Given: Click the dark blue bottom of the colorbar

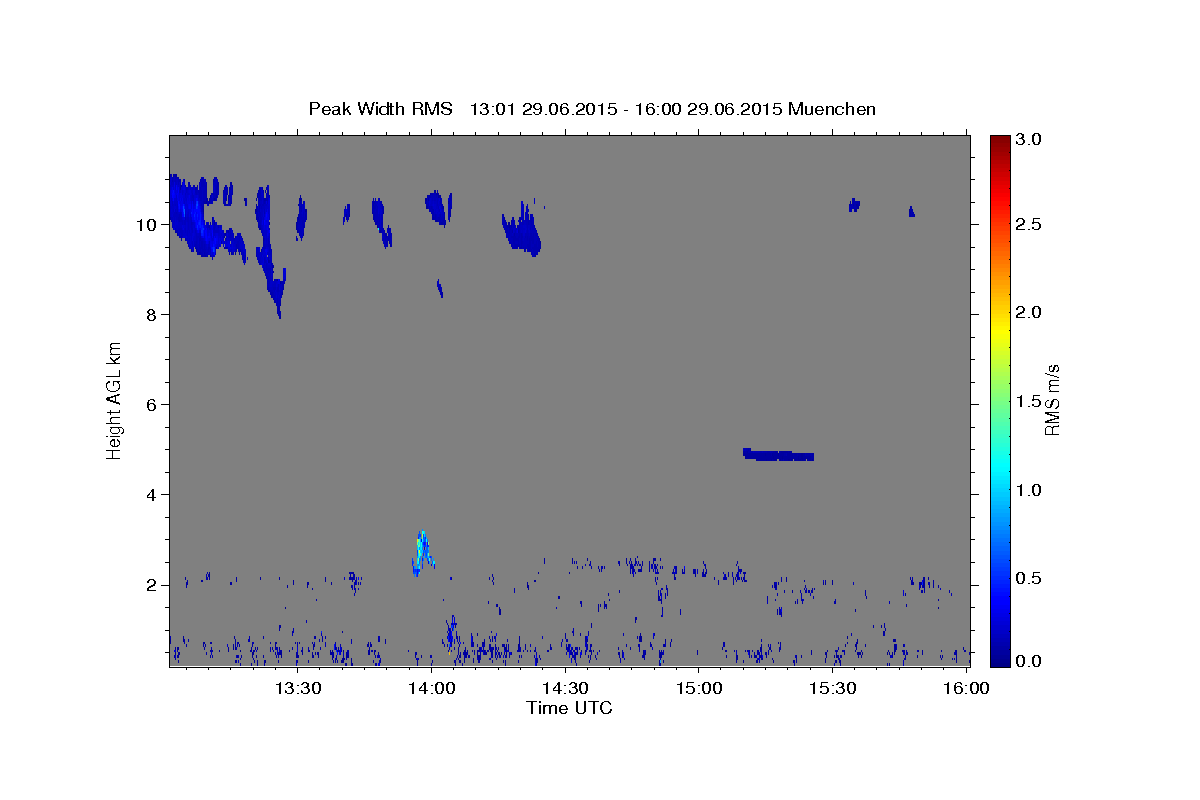Looking at the screenshot, I should point(999,655).
